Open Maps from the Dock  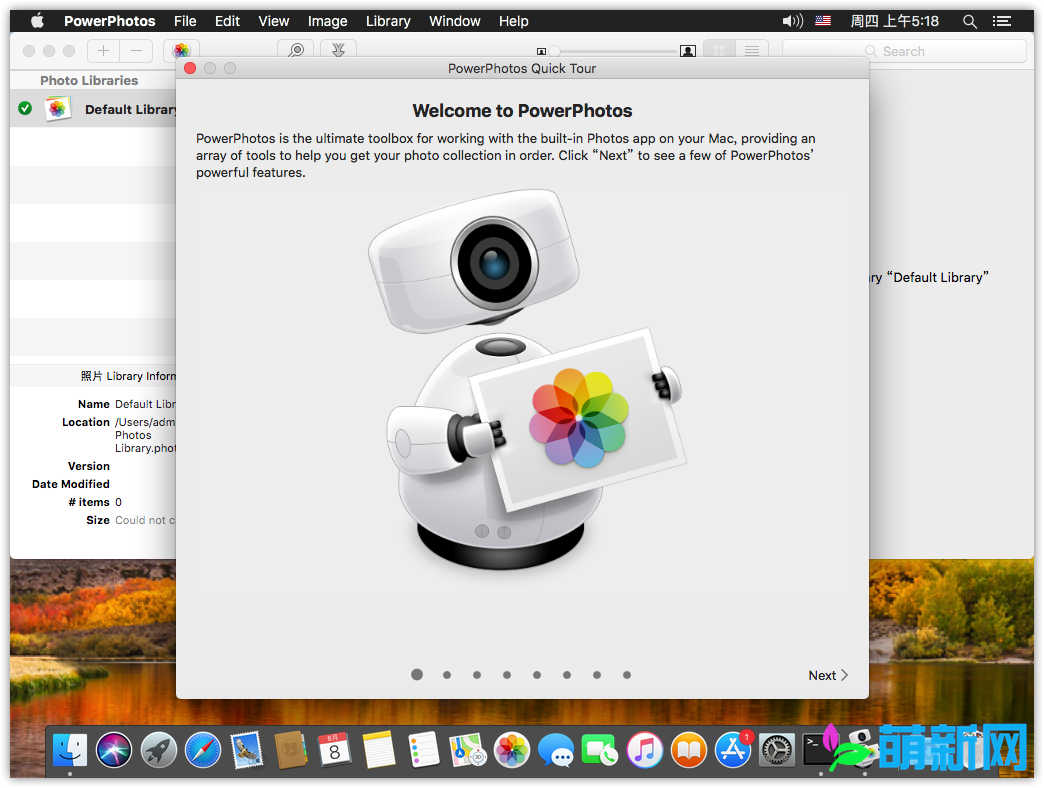(x=467, y=750)
